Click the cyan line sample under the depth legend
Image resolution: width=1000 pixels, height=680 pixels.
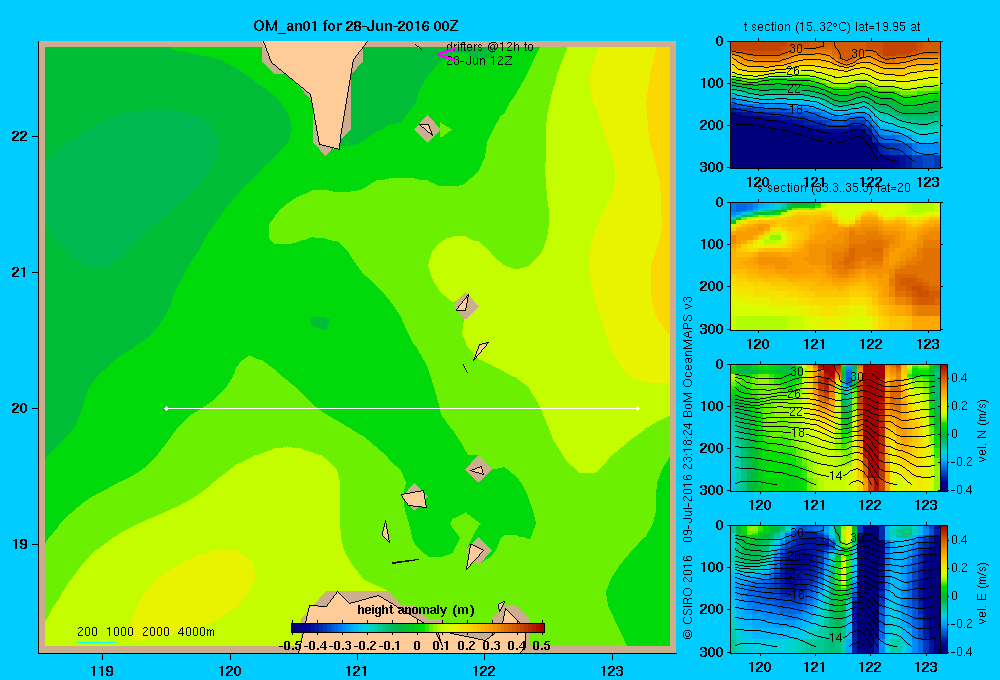(x=96, y=642)
